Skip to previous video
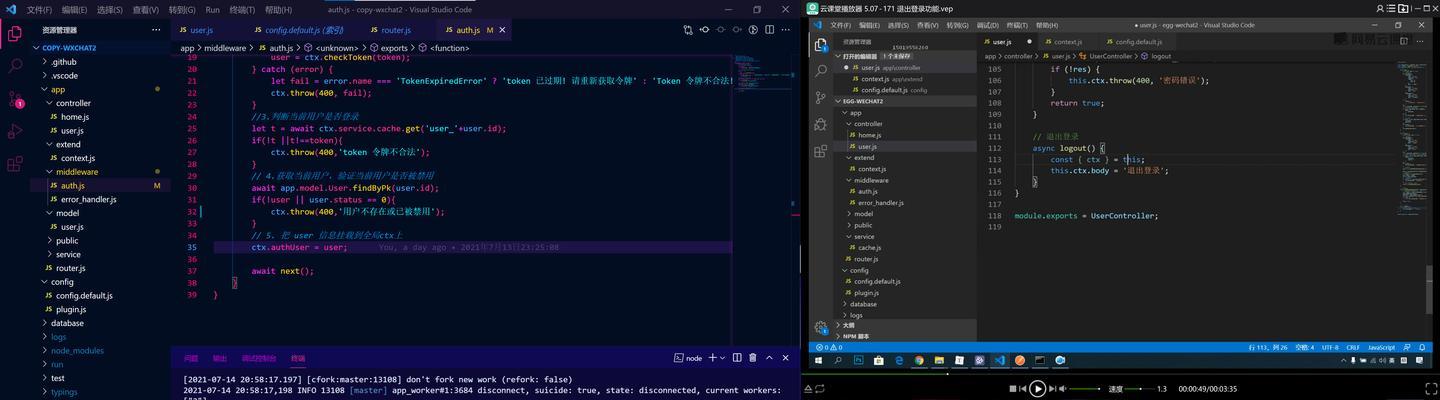1440x400 pixels. [x=1023, y=388]
